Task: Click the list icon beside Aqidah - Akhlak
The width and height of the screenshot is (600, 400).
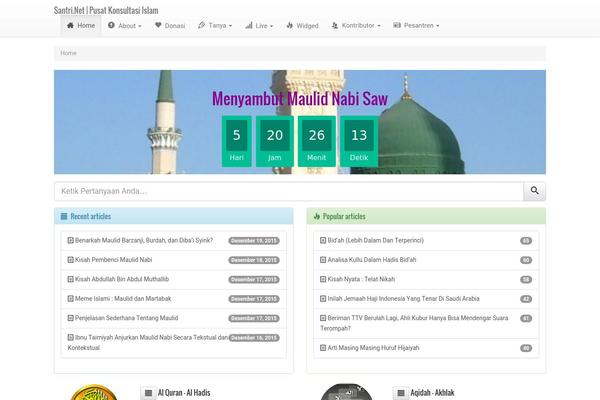Action: tap(401, 393)
